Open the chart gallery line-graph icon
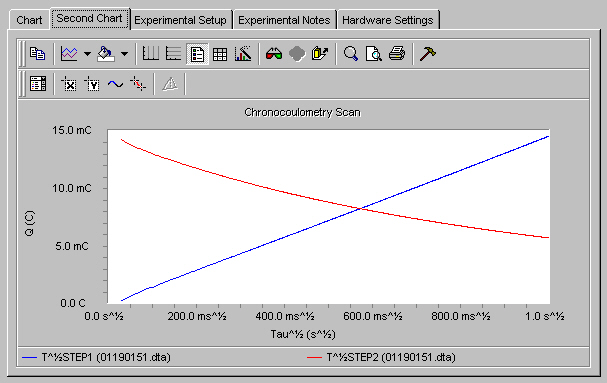This screenshot has width=607, height=383. 69,53
